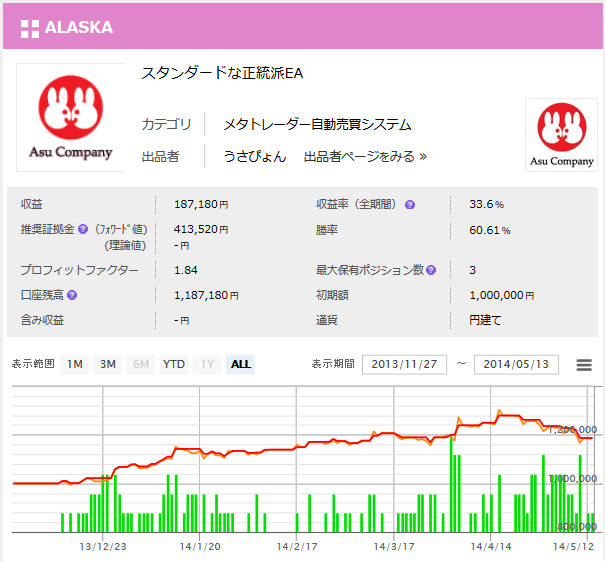Click the ALASKA header title

(x=79, y=27)
